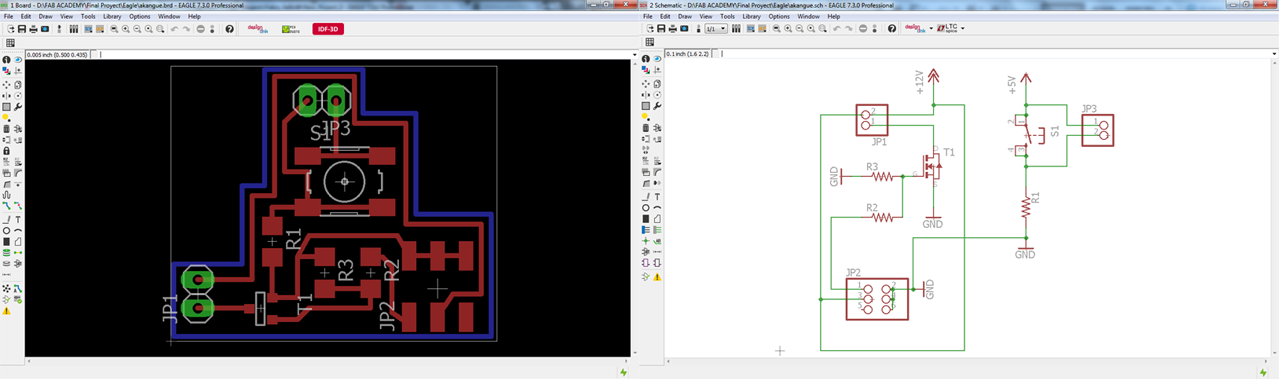
Task: Open Grid settings in Board window
Action: [10, 43]
